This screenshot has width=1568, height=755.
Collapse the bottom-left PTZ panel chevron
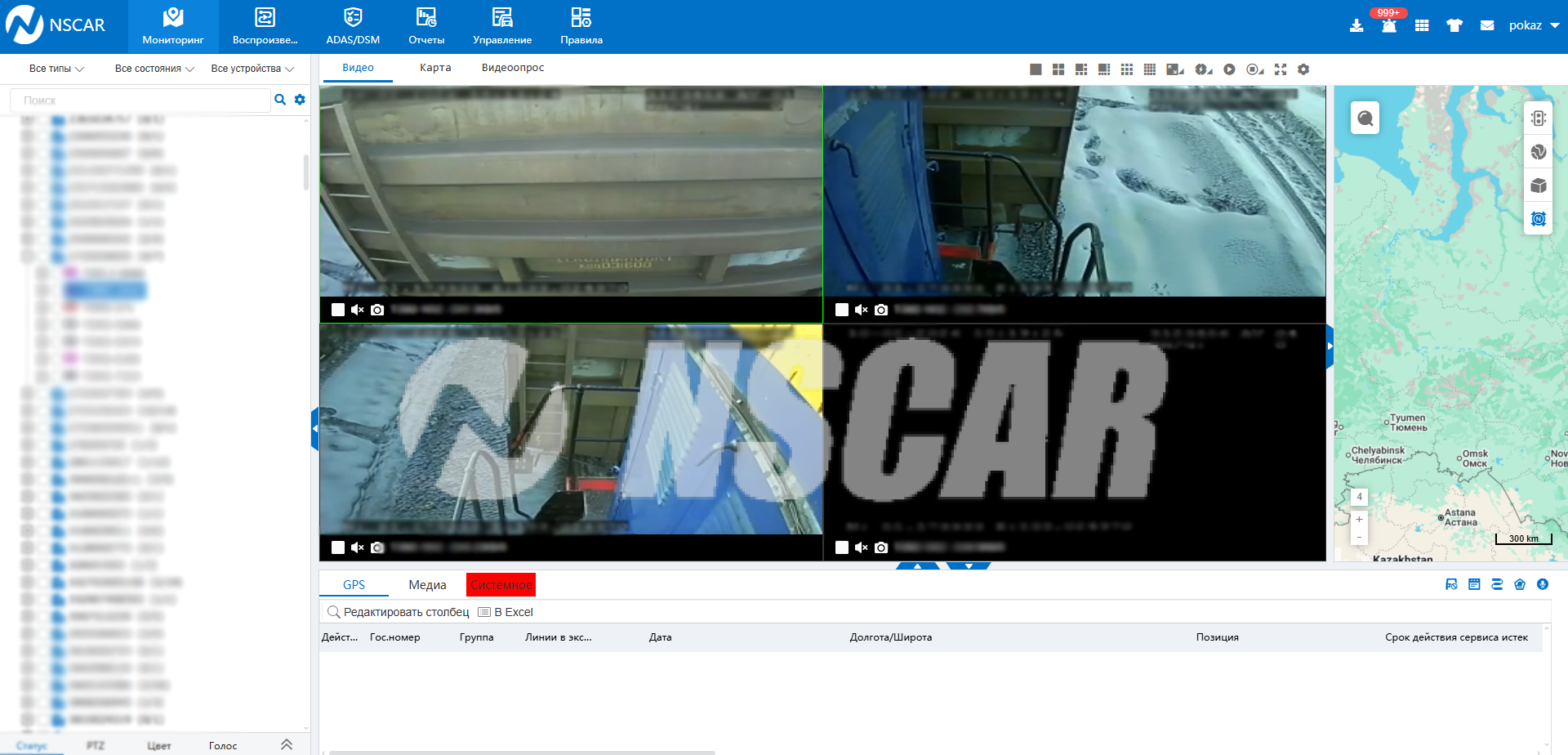287,744
